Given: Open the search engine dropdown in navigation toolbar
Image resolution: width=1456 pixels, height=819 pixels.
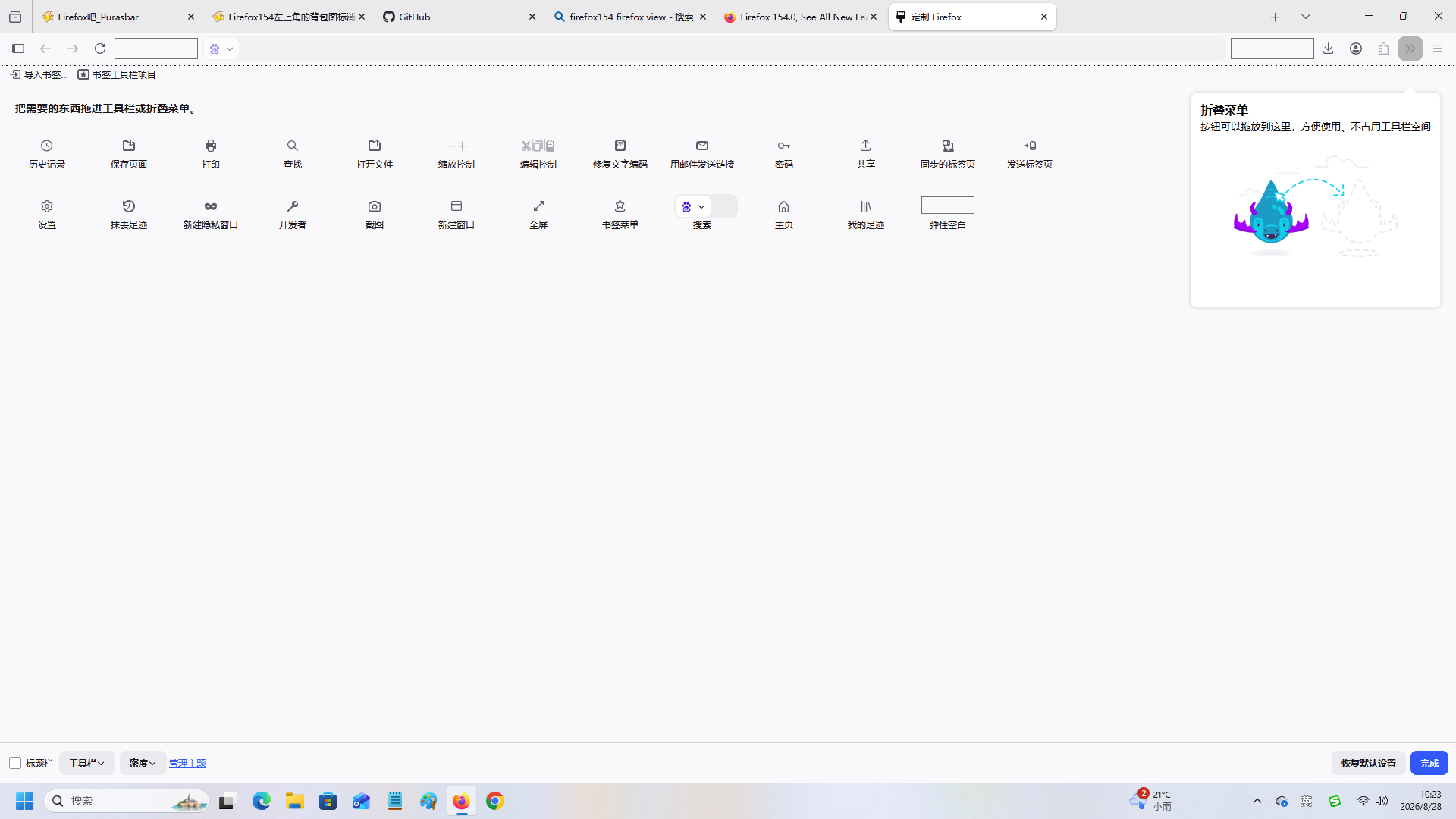Looking at the screenshot, I should [221, 49].
